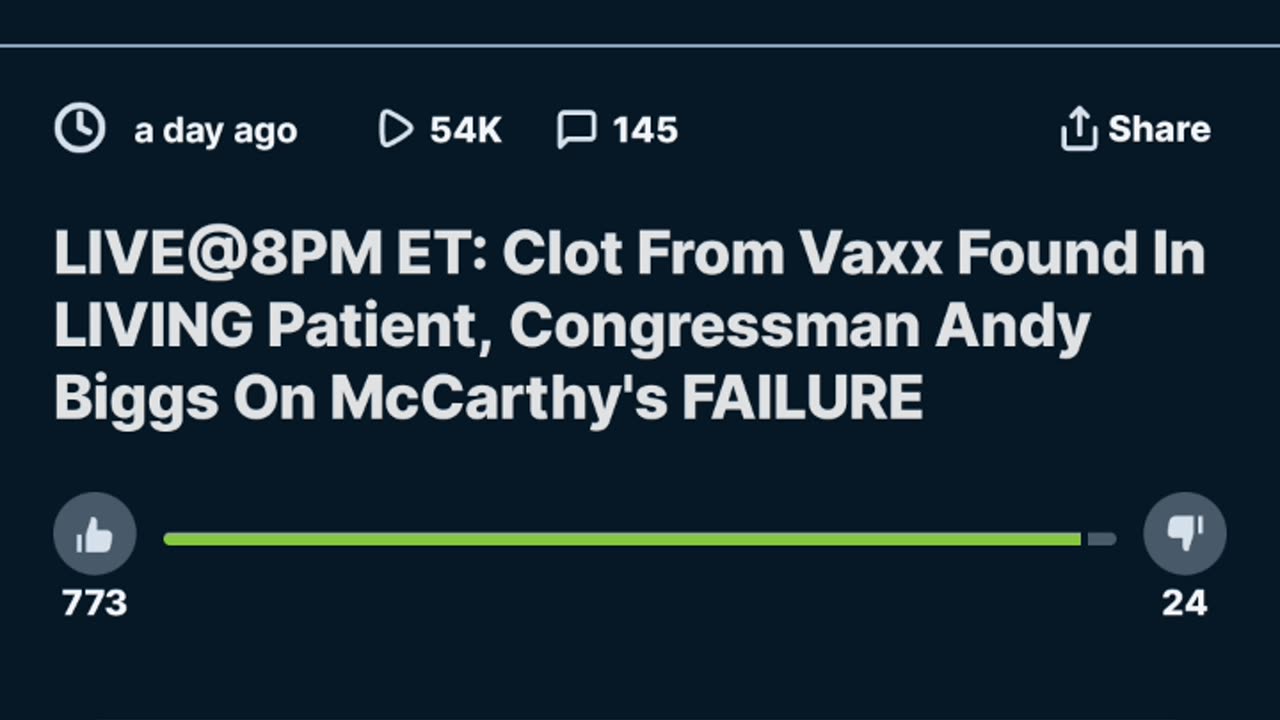The height and width of the screenshot is (720, 1280).
Task: Click the word FAILURE in the title
Action: 802,399
